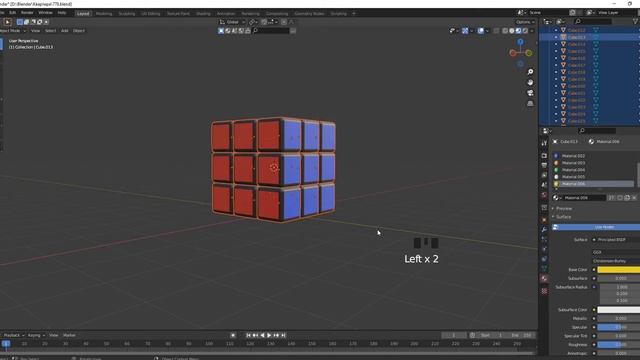
Task: Click the green Y axis gizmo handle
Action: [x=529, y=53]
